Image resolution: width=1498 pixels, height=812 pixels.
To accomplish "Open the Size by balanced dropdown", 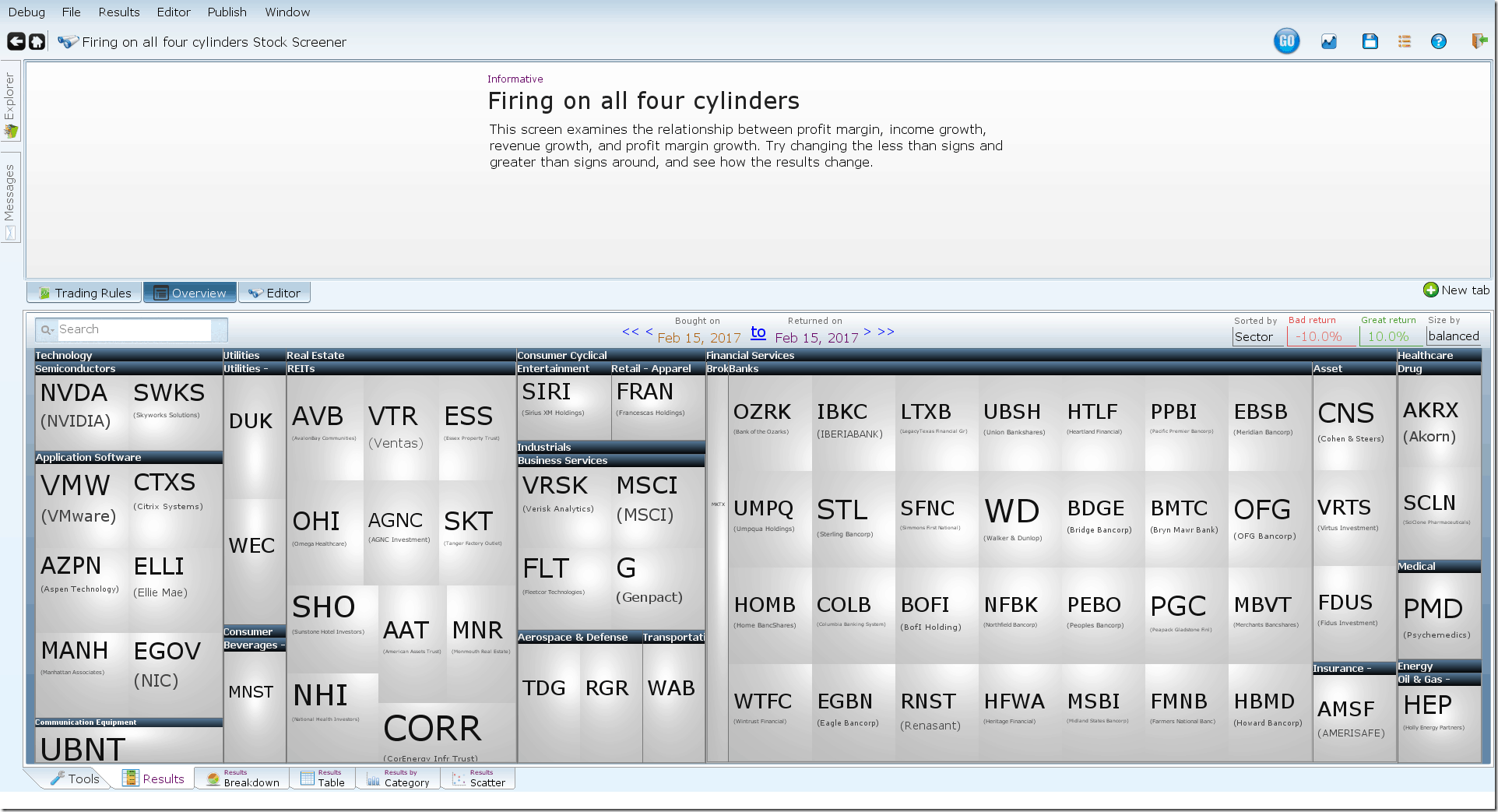I will [1454, 336].
